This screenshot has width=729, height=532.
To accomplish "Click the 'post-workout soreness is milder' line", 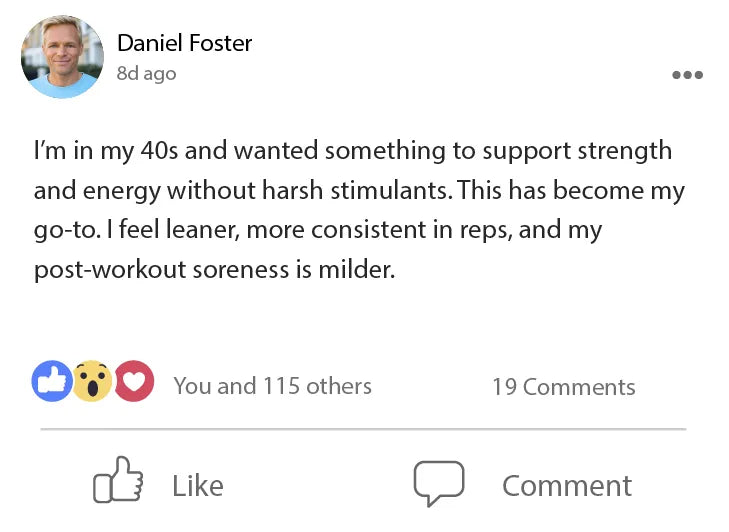I will [x=214, y=270].
